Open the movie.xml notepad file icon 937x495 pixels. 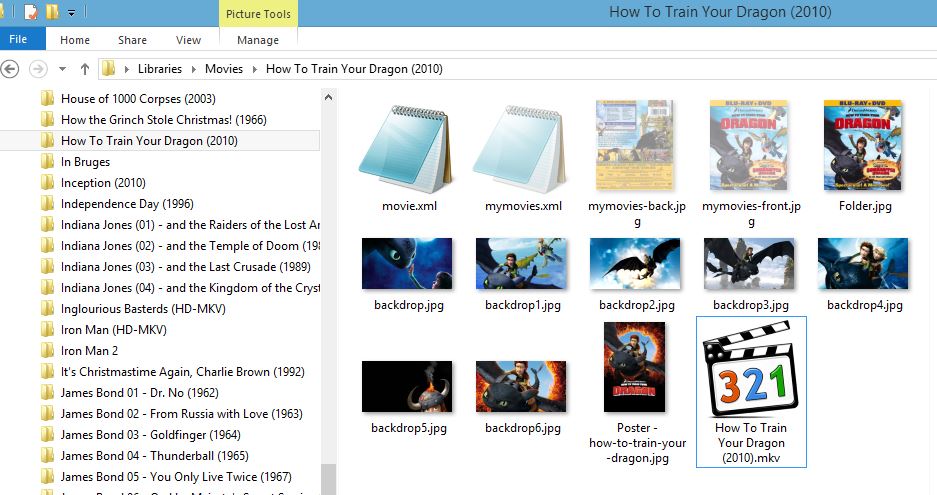(x=408, y=148)
